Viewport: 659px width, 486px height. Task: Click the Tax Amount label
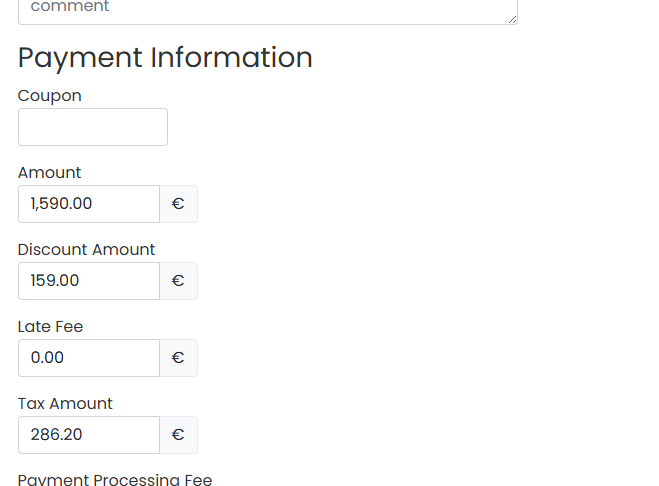coord(66,404)
